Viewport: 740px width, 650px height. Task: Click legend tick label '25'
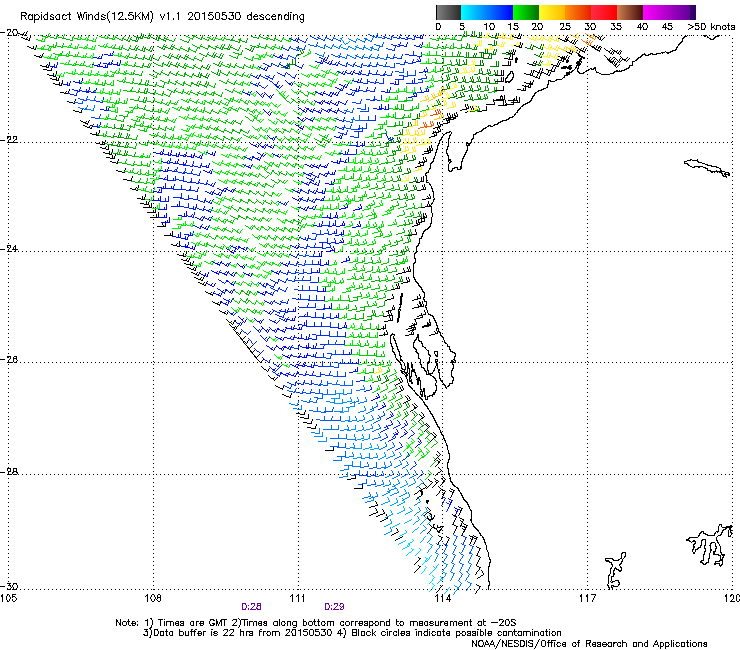(564, 27)
